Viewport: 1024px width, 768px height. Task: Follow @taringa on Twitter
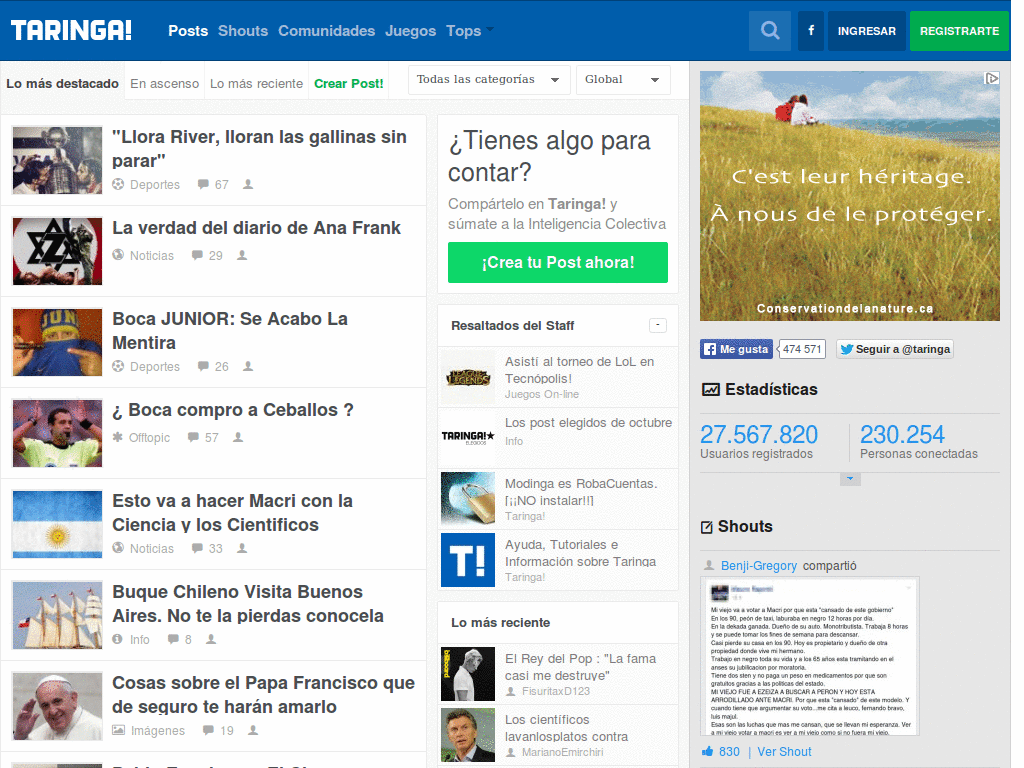click(x=895, y=349)
